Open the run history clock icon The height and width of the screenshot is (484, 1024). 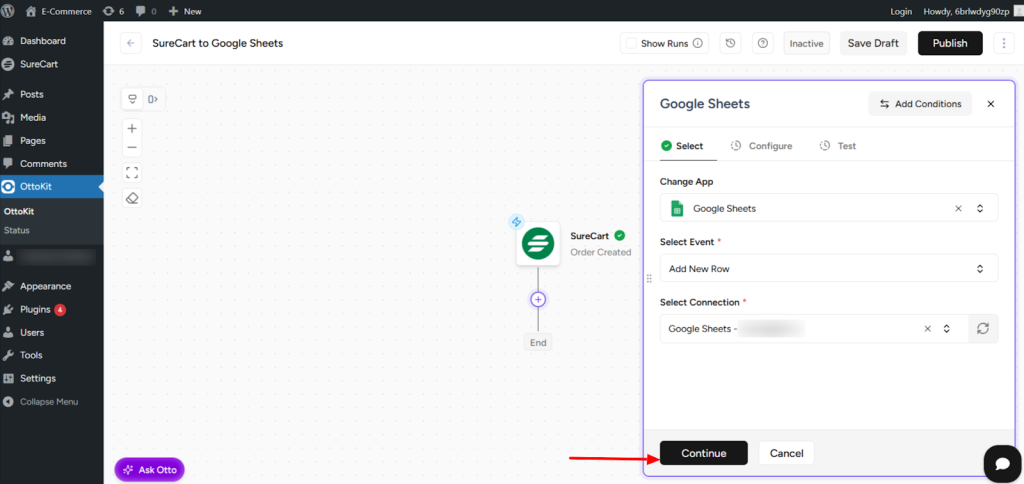click(731, 43)
